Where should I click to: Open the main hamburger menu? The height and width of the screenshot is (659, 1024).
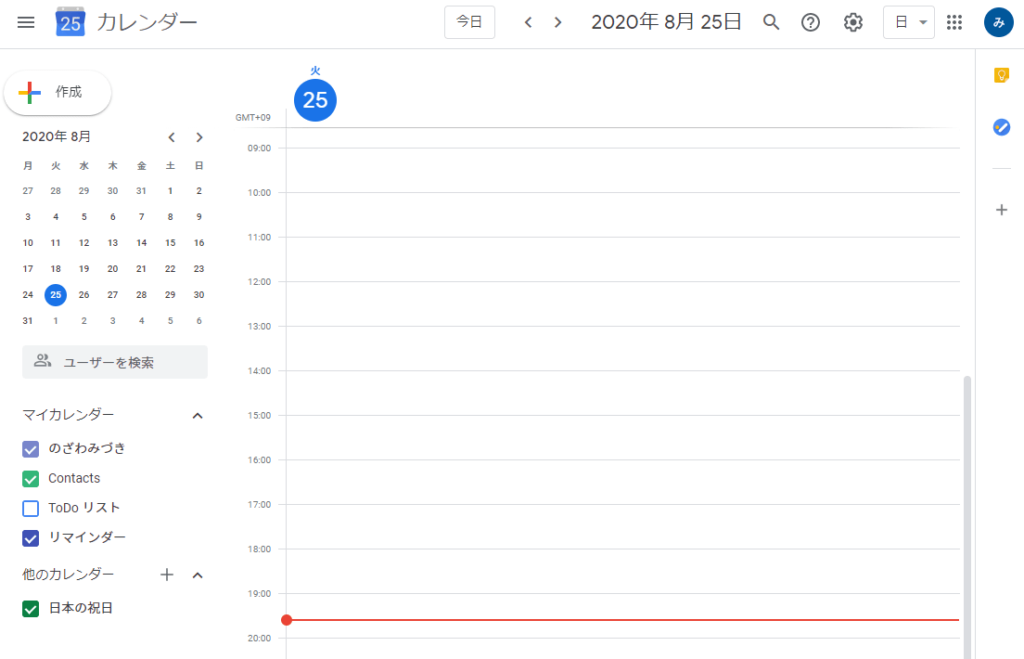point(26,22)
